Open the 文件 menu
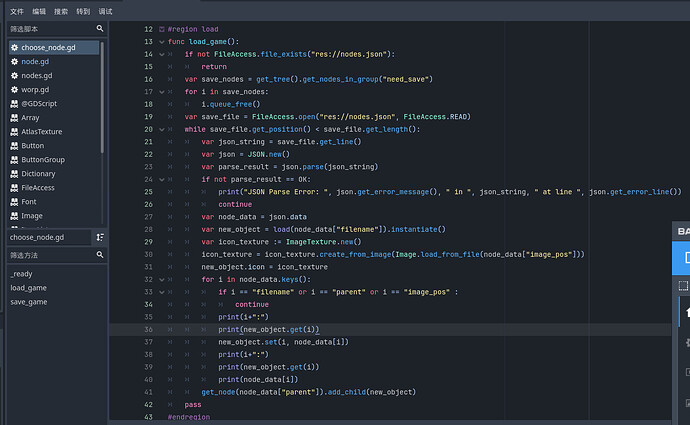The image size is (690, 425). pos(17,11)
